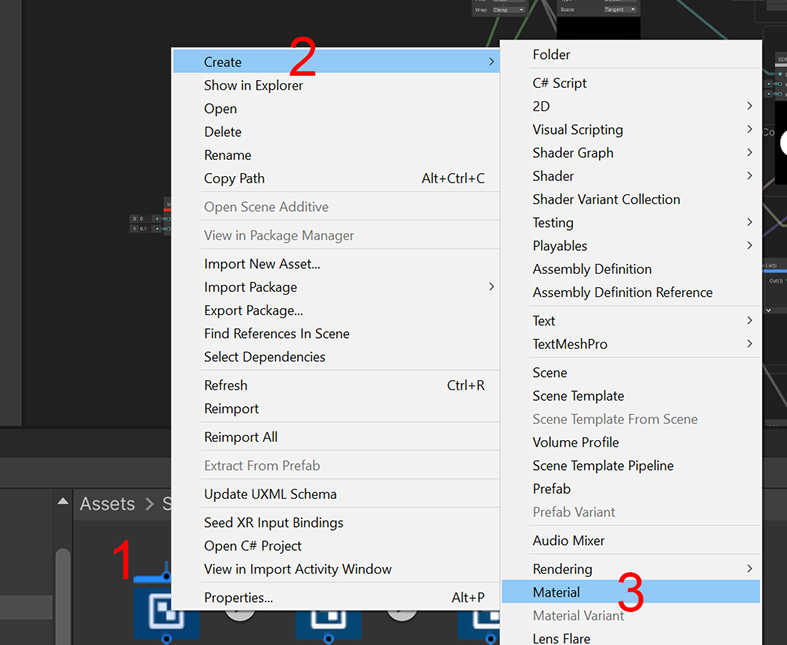Viewport: 787px width, 645px height.
Task: Click the scroll-up arrow in the Project panel
Action: (x=63, y=502)
